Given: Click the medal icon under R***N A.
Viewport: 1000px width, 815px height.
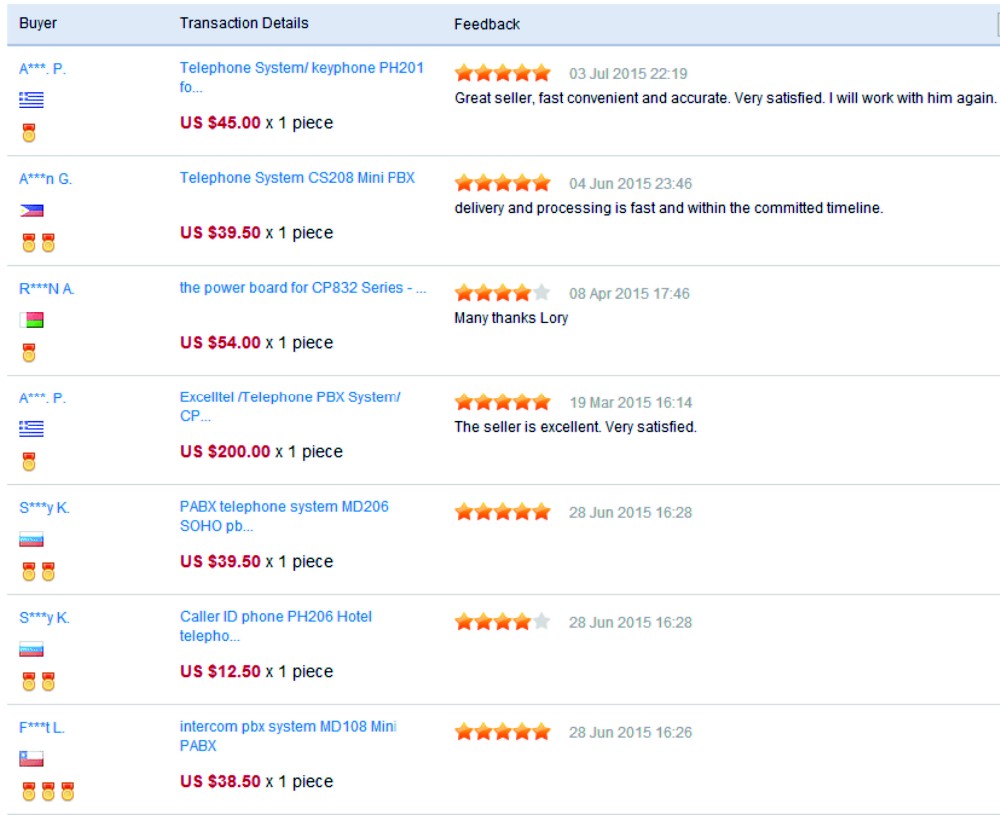Looking at the screenshot, I should [29, 353].
